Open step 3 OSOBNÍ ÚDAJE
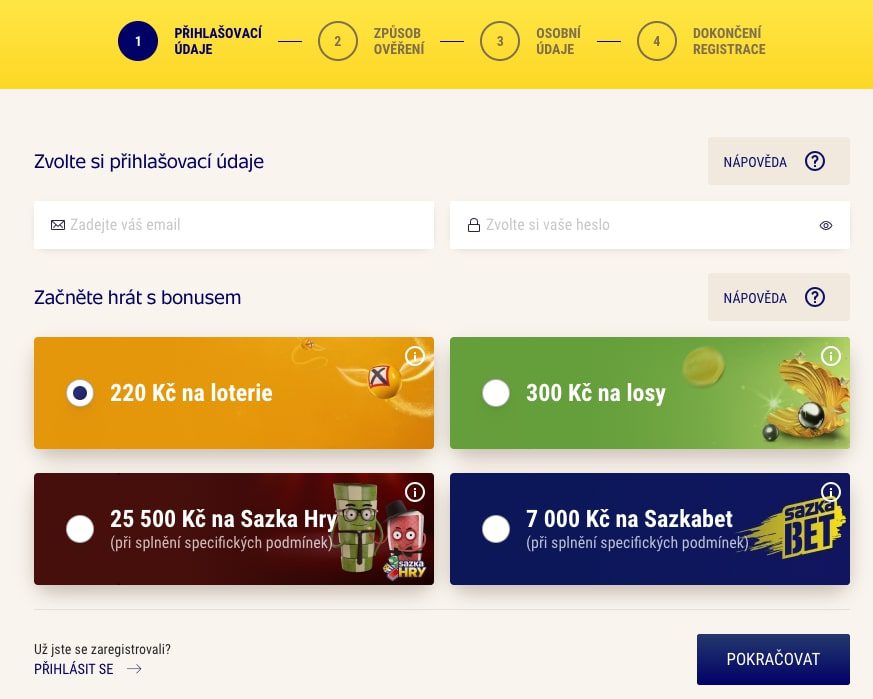 [x=500, y=41]
